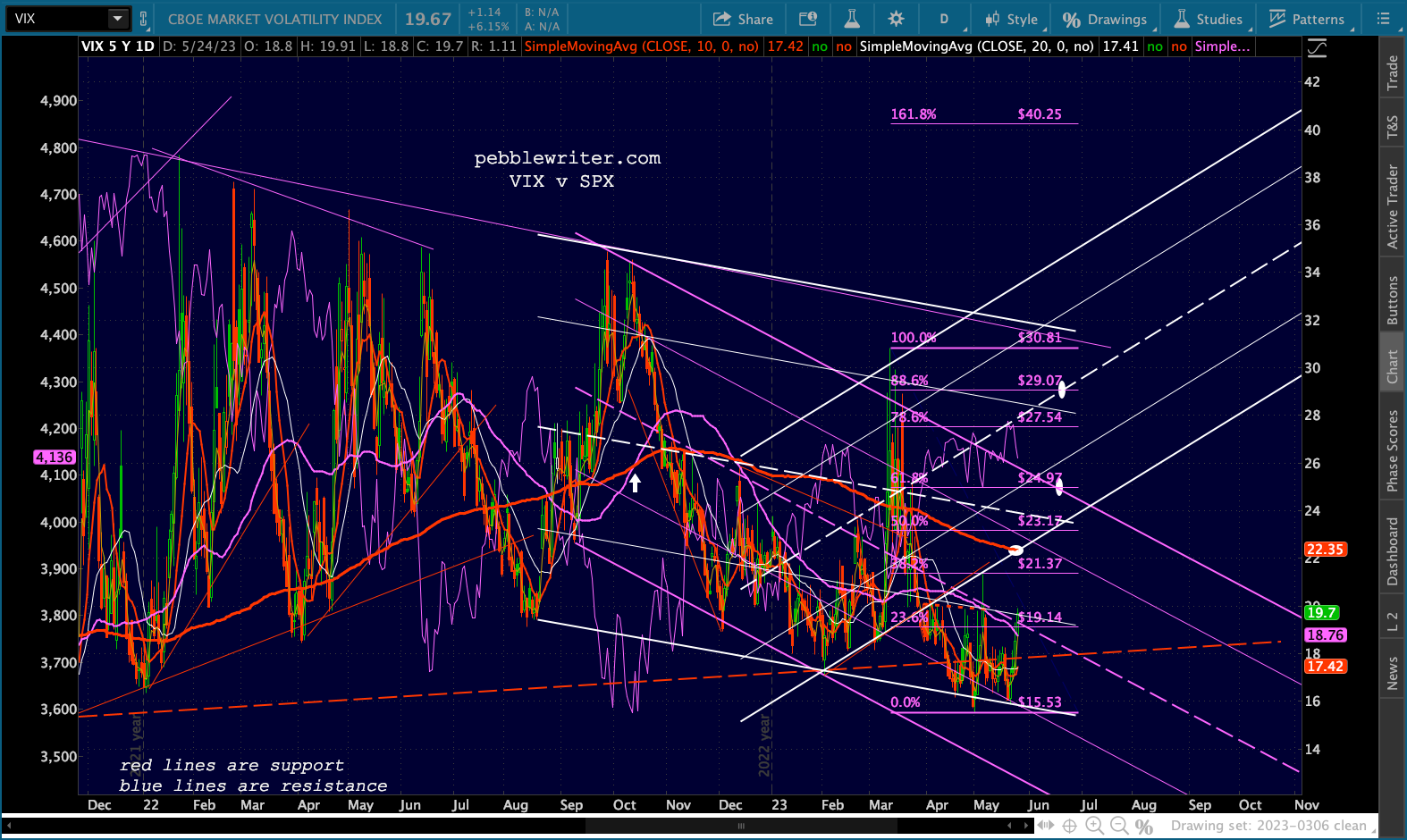Open the flask quick study icon
Image resolution: width=1407 pixels, height=840 pixels.
(852, 19)
